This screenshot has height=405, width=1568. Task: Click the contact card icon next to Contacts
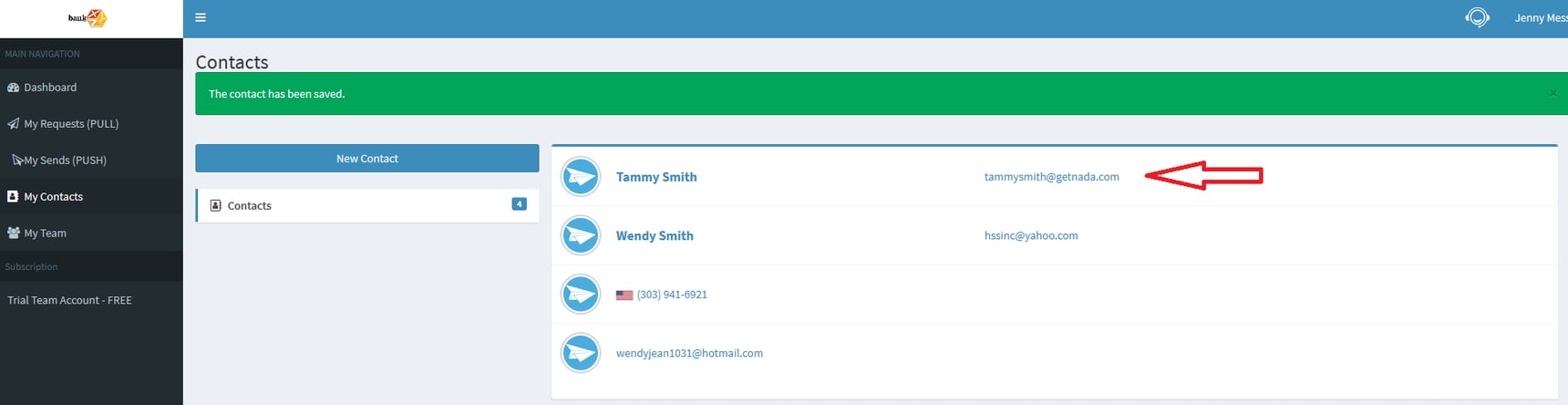215,205
